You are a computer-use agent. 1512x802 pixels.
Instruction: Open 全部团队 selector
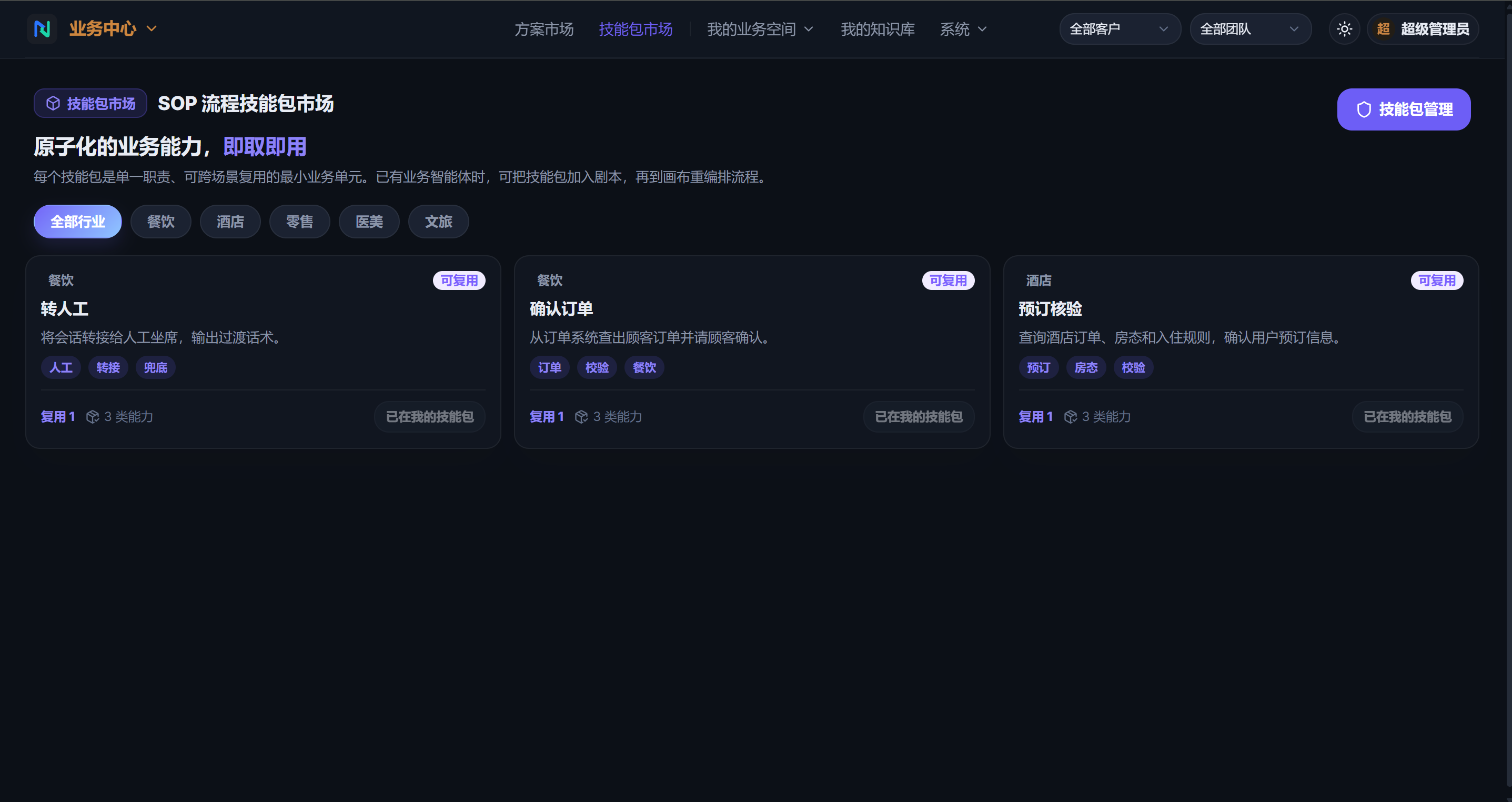[1250, 29]
